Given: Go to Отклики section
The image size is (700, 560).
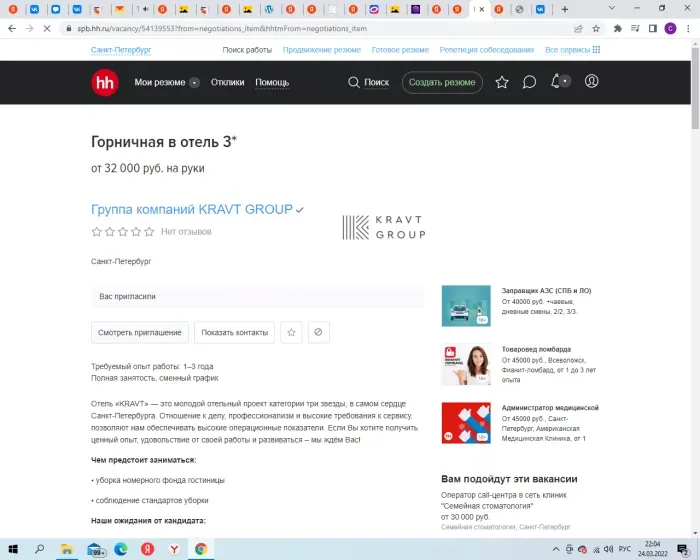Looking at the screenshot, I should tap(227, 83).
